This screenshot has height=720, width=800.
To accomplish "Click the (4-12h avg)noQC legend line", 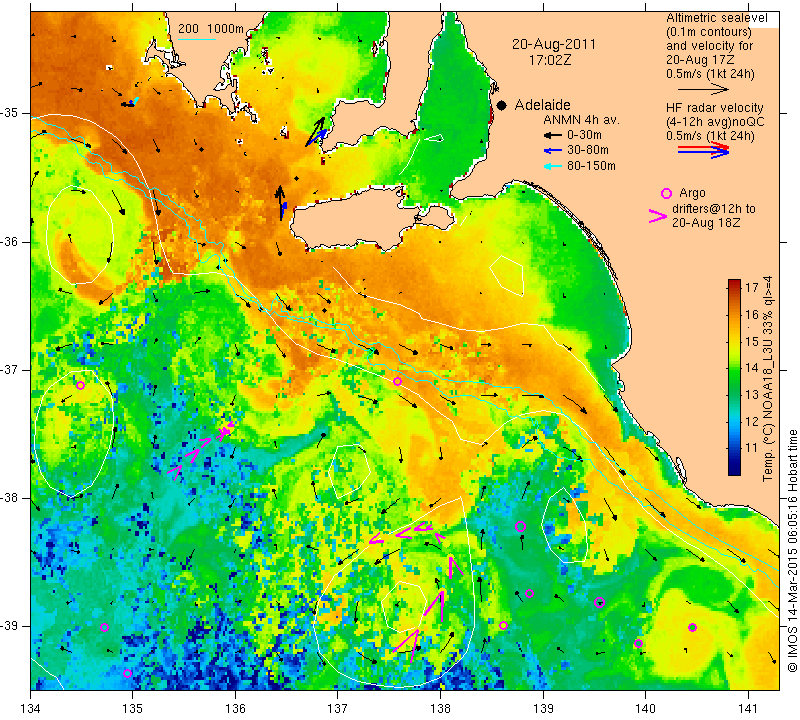I will click(715, 122).
